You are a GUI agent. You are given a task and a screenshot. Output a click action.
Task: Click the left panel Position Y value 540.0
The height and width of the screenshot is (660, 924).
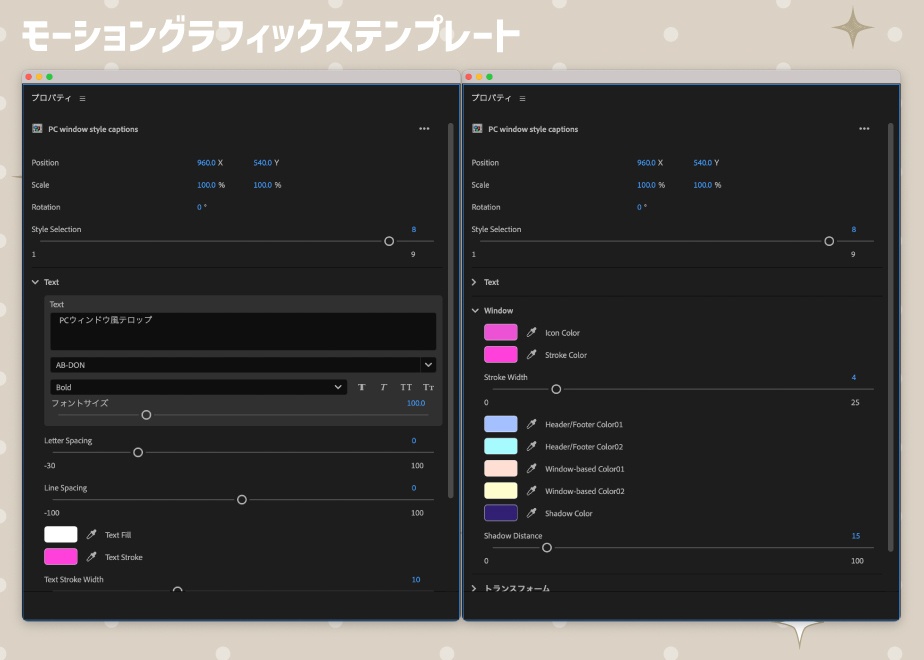click(263, 163)
